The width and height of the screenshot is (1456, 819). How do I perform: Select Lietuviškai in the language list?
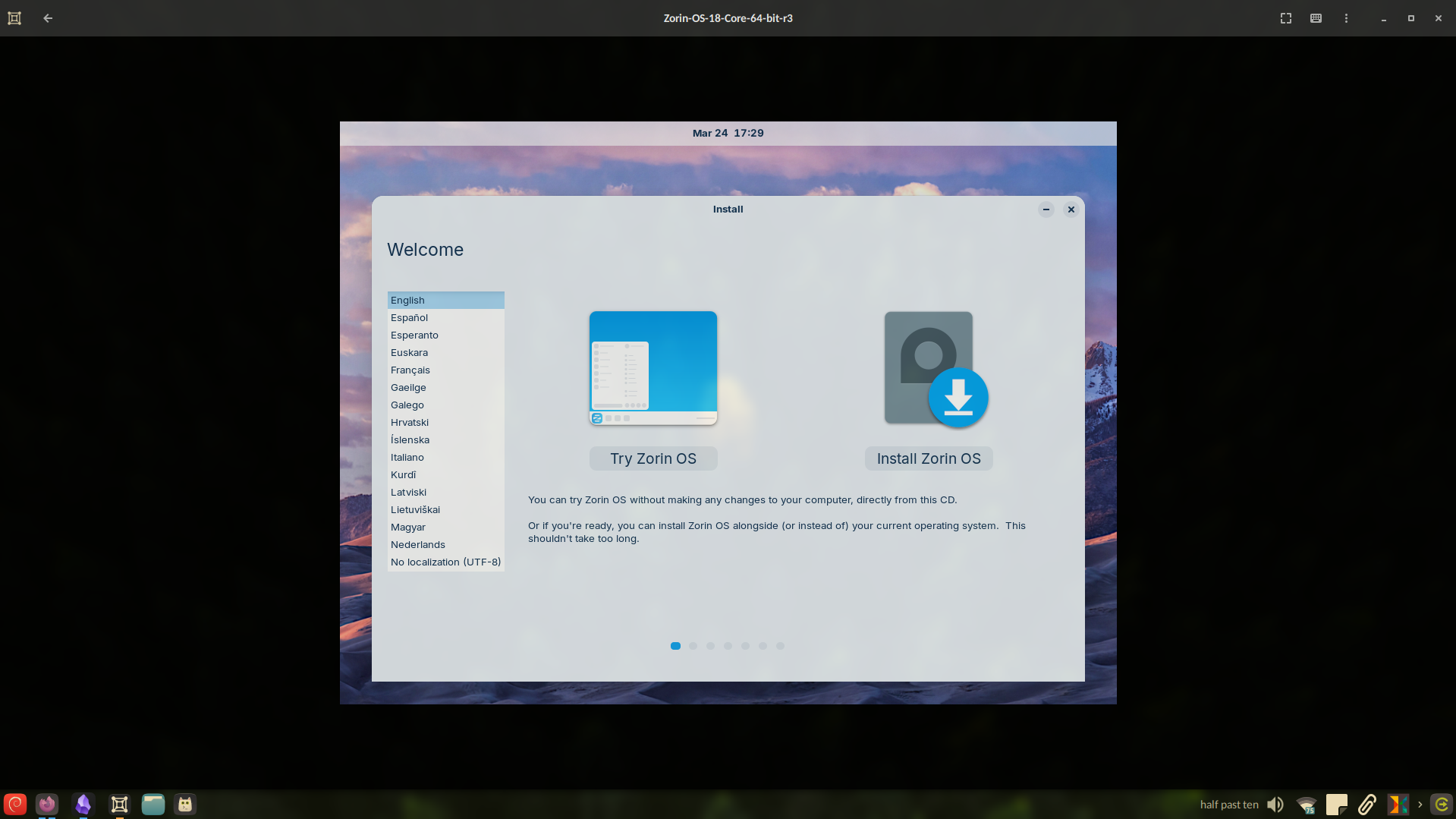[x=446, y=510]
